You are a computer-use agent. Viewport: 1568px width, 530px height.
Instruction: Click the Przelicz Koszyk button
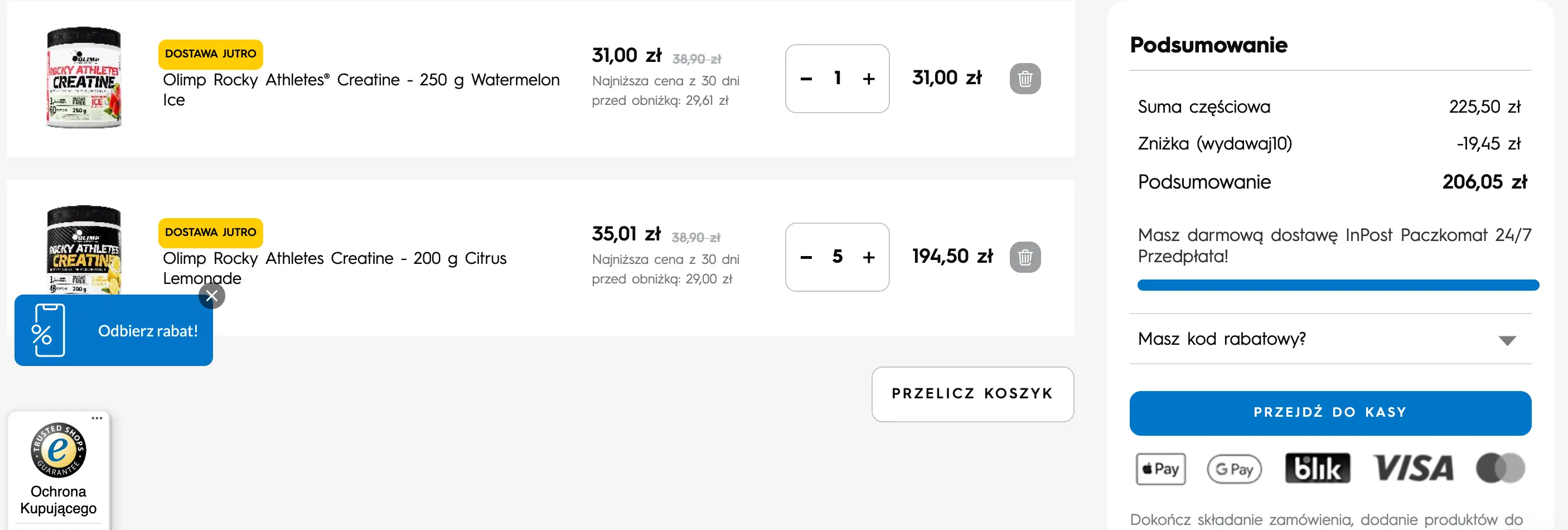click(972, 393)
